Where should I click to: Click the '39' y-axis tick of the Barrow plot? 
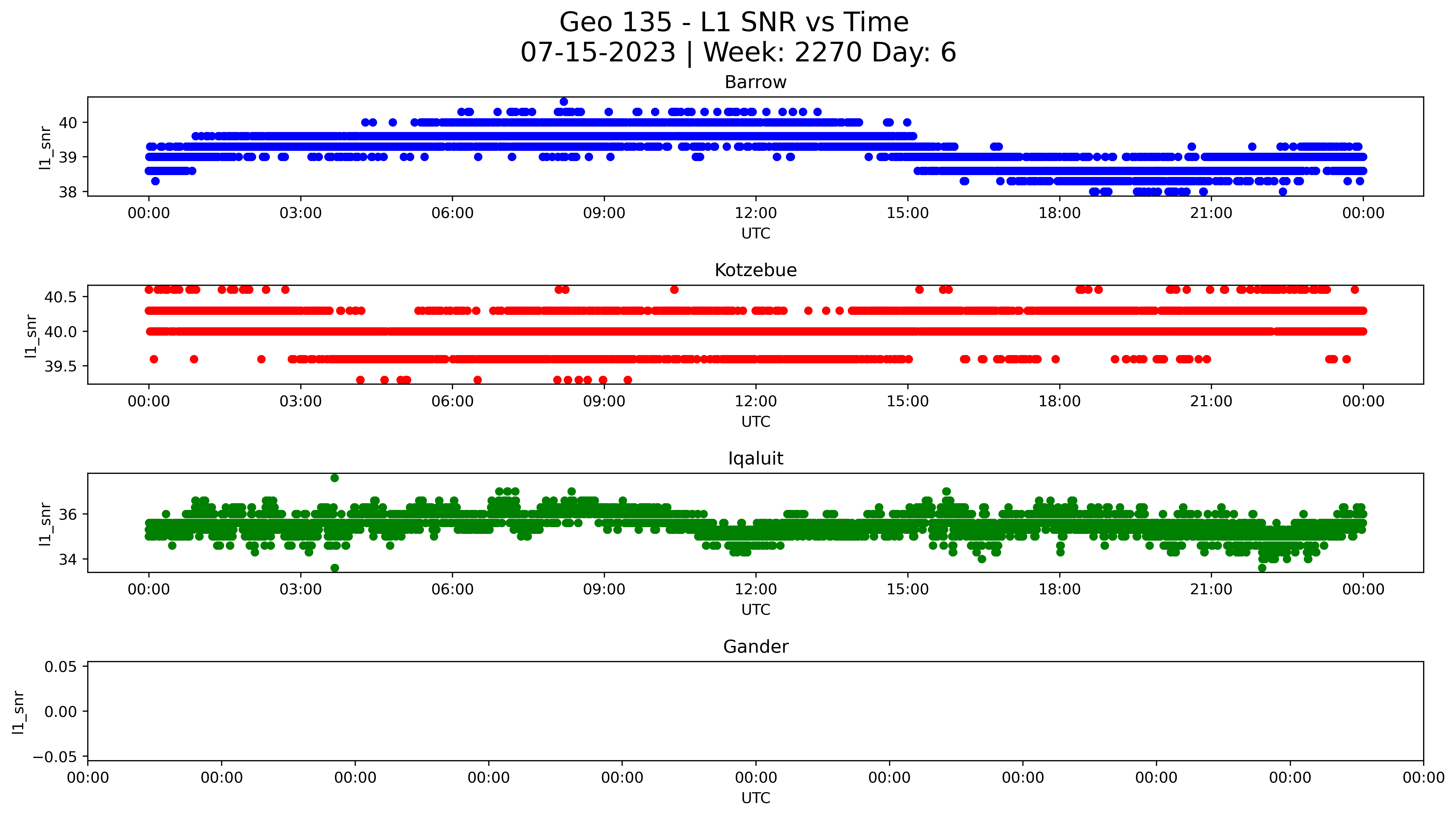tap(68, 157)
